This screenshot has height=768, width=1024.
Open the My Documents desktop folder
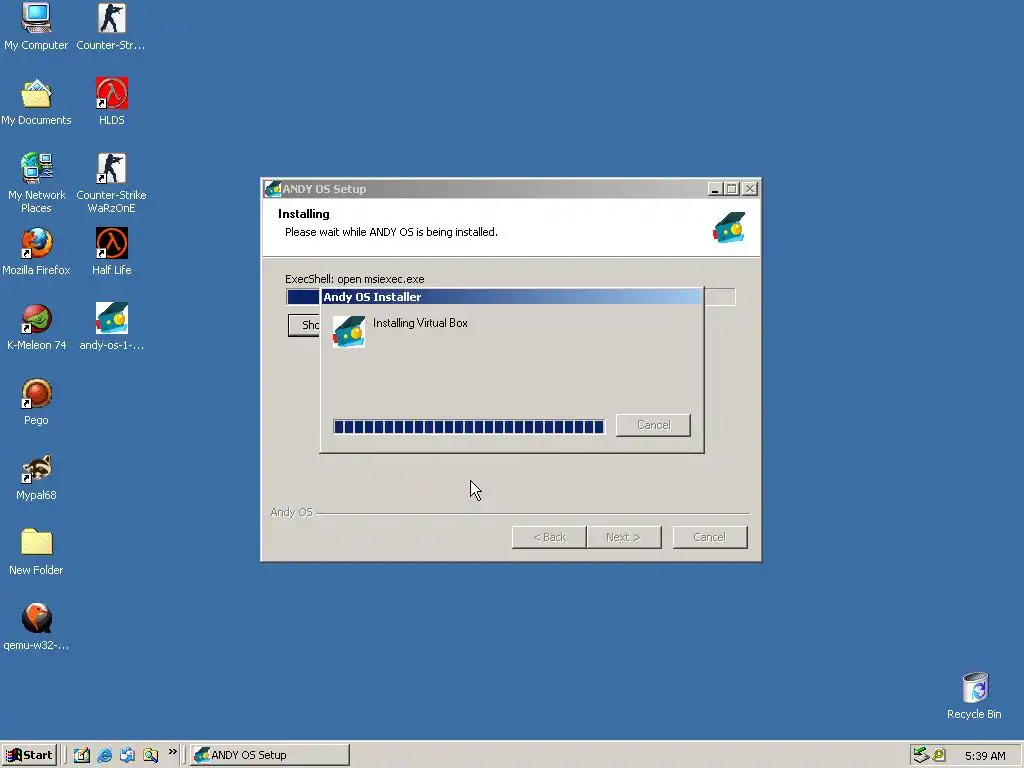(36, 101)
